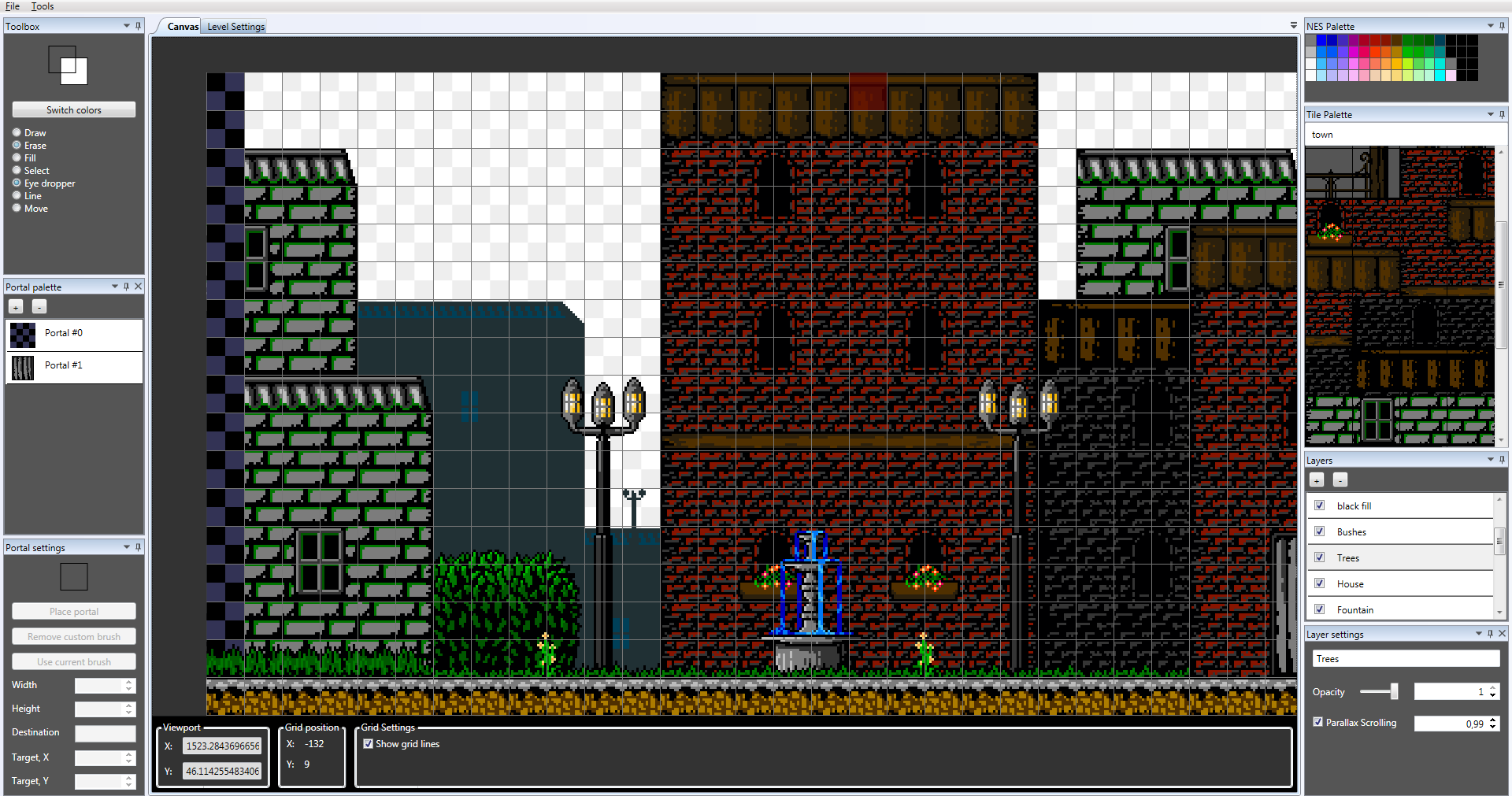Open the File menu
This screenshot has width=1512, height=796.
(13, 6)
